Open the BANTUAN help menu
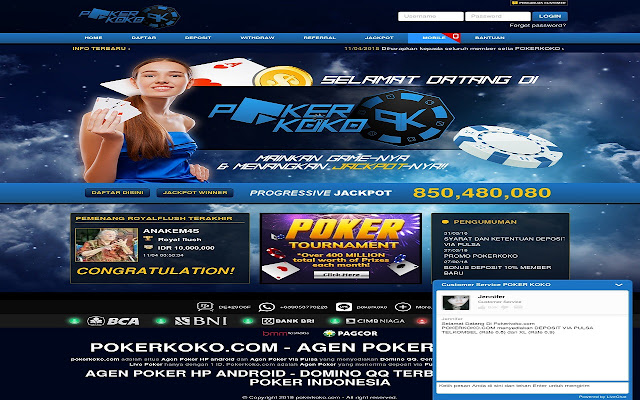 pyautogui.click(x=490, y=38)
